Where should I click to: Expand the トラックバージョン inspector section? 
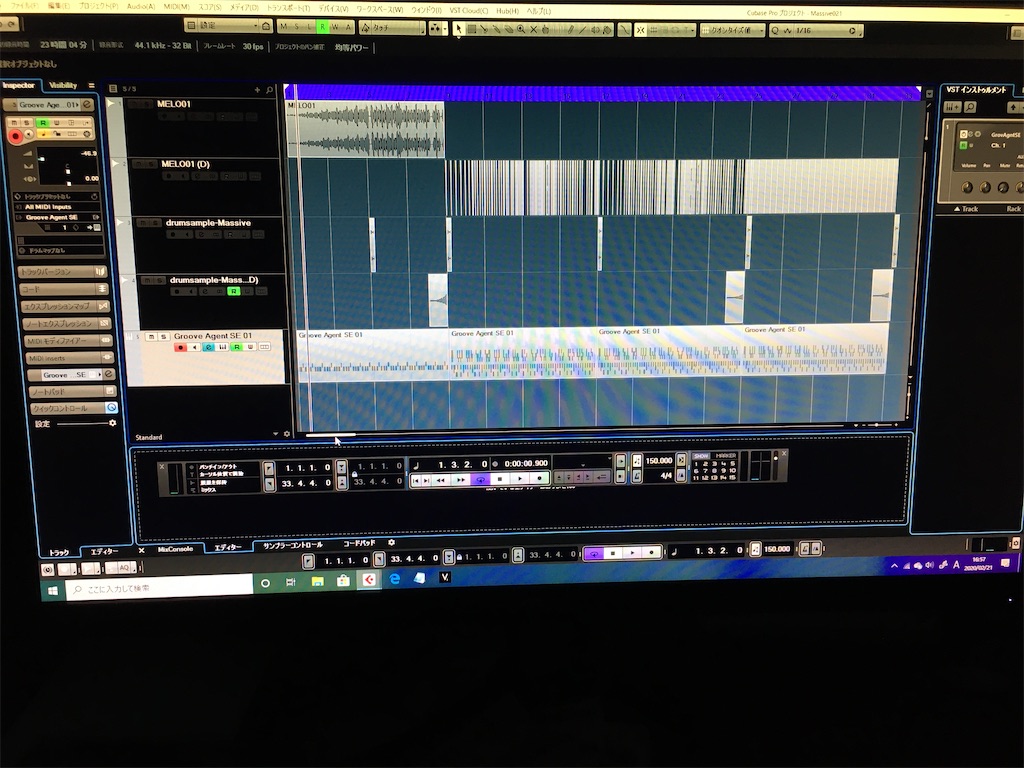(63, 272)
